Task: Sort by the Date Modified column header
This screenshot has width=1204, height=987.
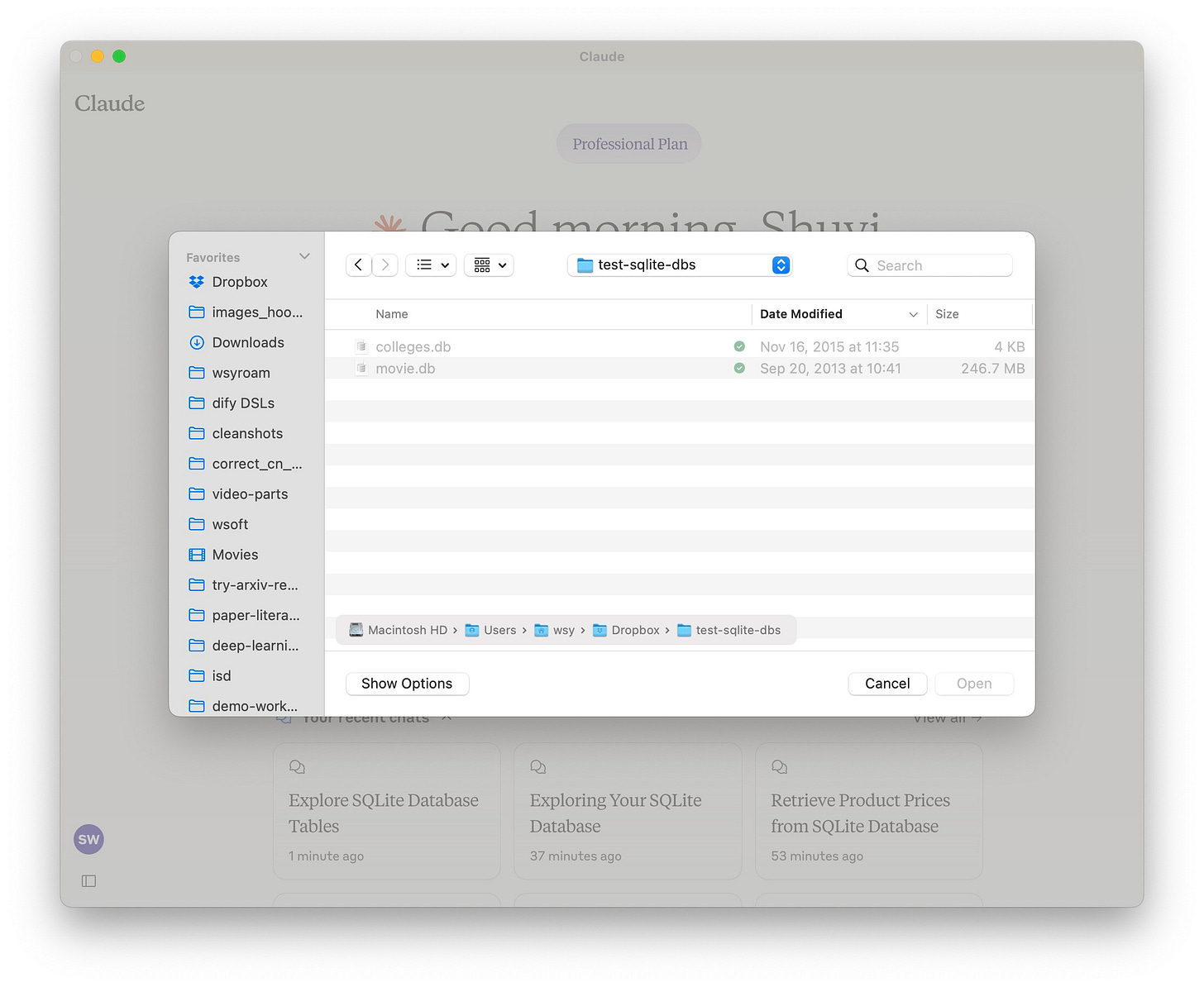Action: 801,314
